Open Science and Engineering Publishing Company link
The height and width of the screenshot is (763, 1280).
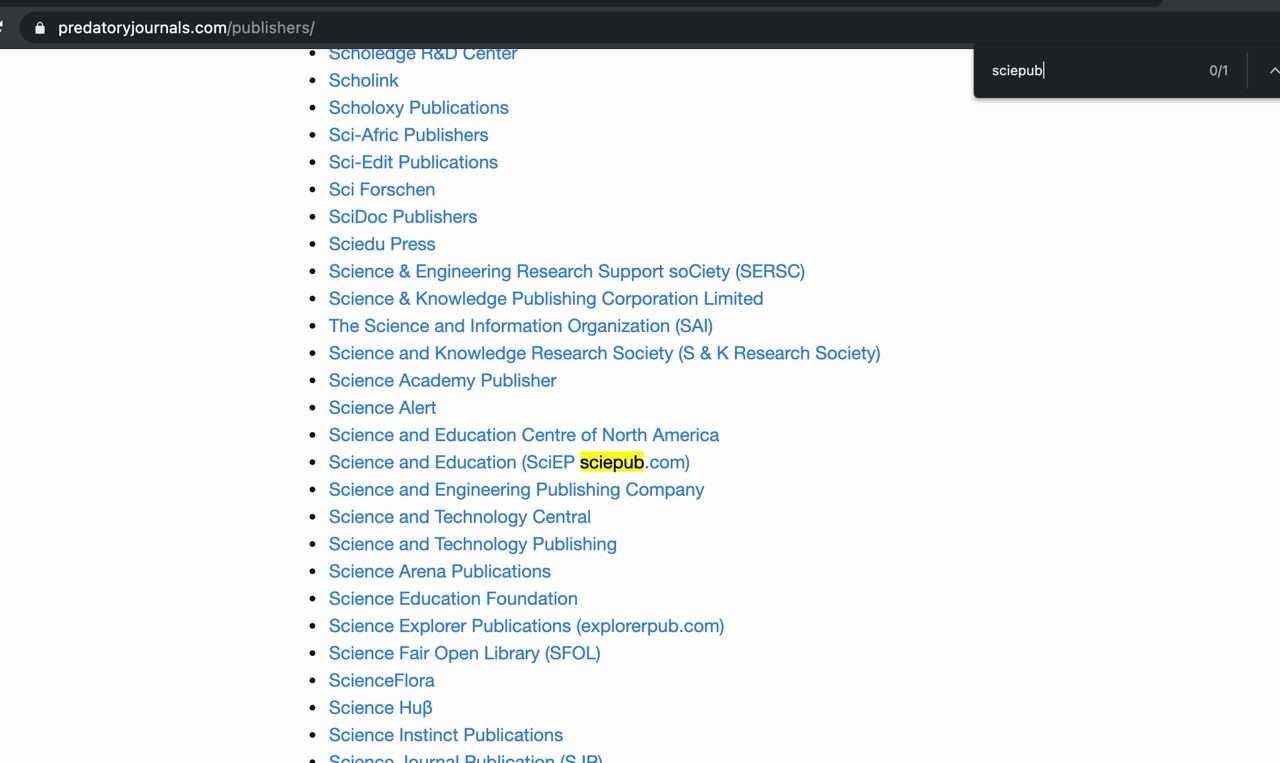tap(517, 489)
